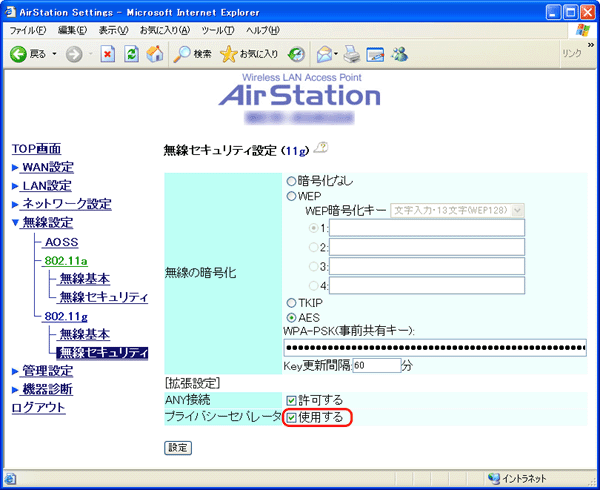The image size is (600, 490).
Task: Click the ログアウト link
Action: (x=38, y=408)
